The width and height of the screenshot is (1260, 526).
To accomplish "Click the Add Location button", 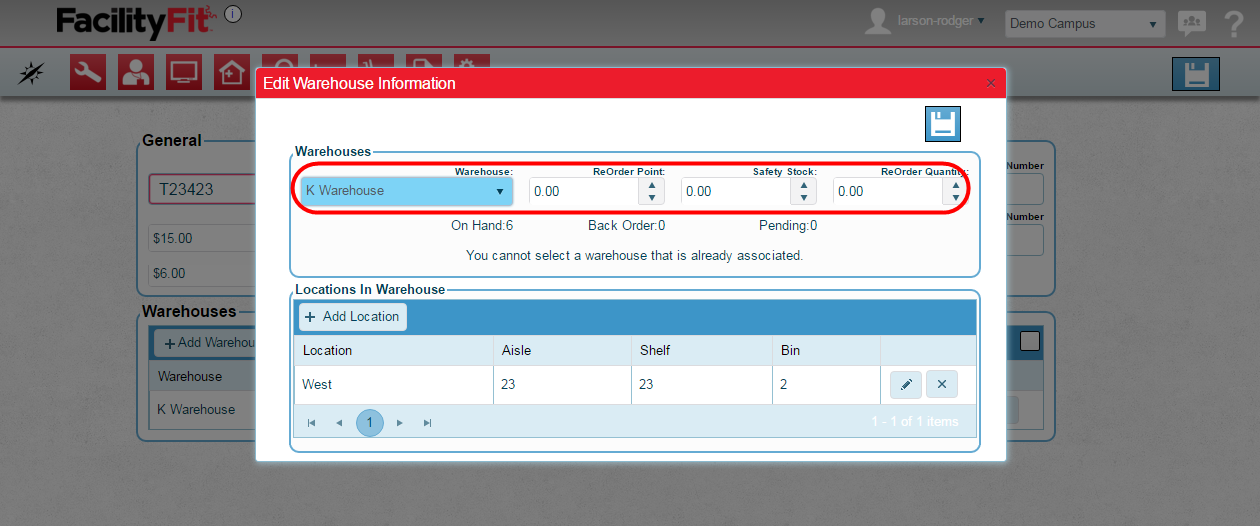I will 352,317.
